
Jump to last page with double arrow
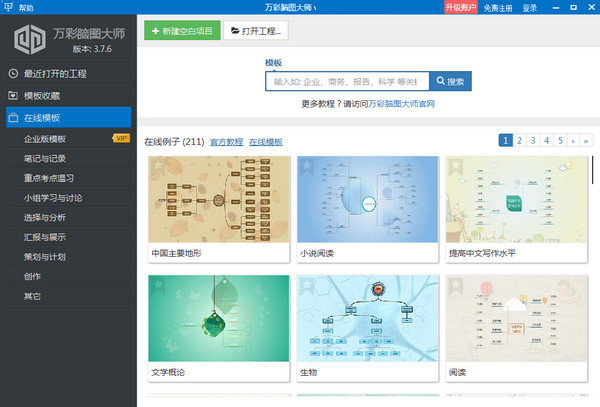(586, 140)
